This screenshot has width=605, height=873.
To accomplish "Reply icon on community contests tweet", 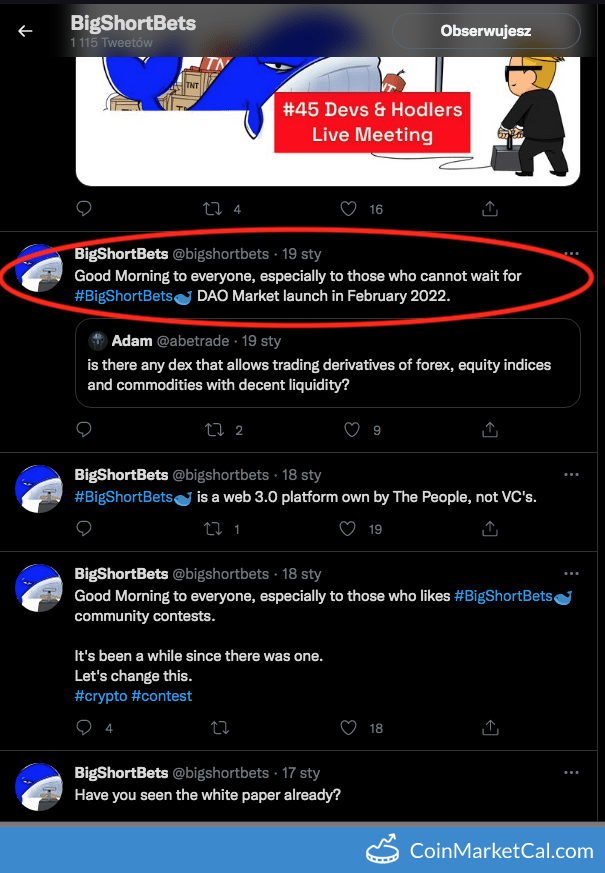I will pyautogui.click(x=84, y=727).
